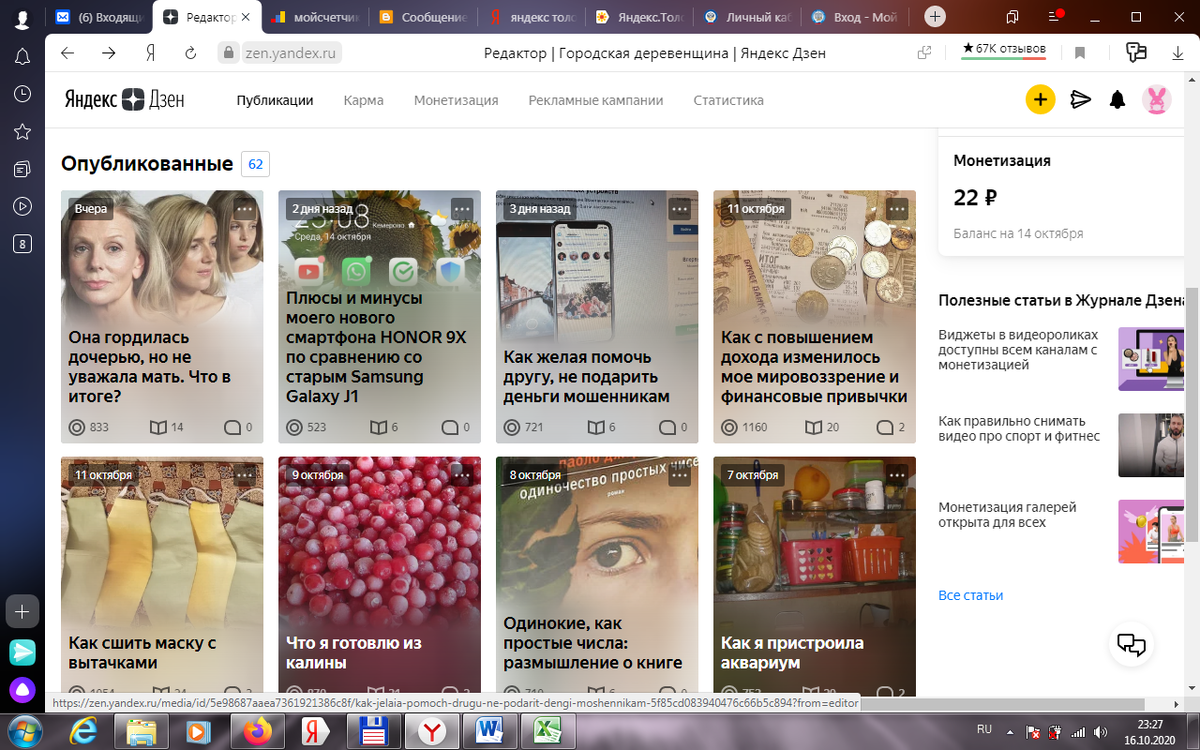Click the browser forward arrow
This screenshot has width=1200, height=750.
(109, 53)
